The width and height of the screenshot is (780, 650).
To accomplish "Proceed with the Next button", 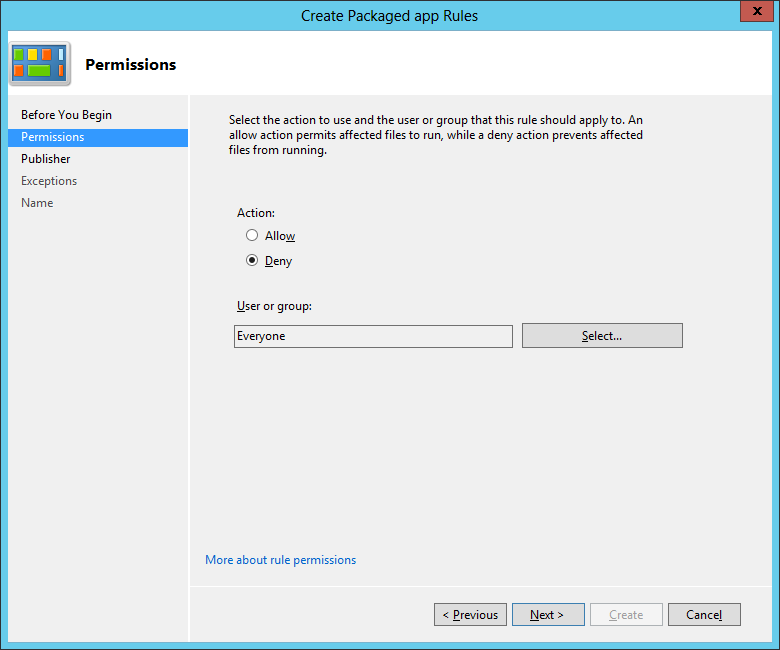I will pyautogui.click(x=548, y=615).
